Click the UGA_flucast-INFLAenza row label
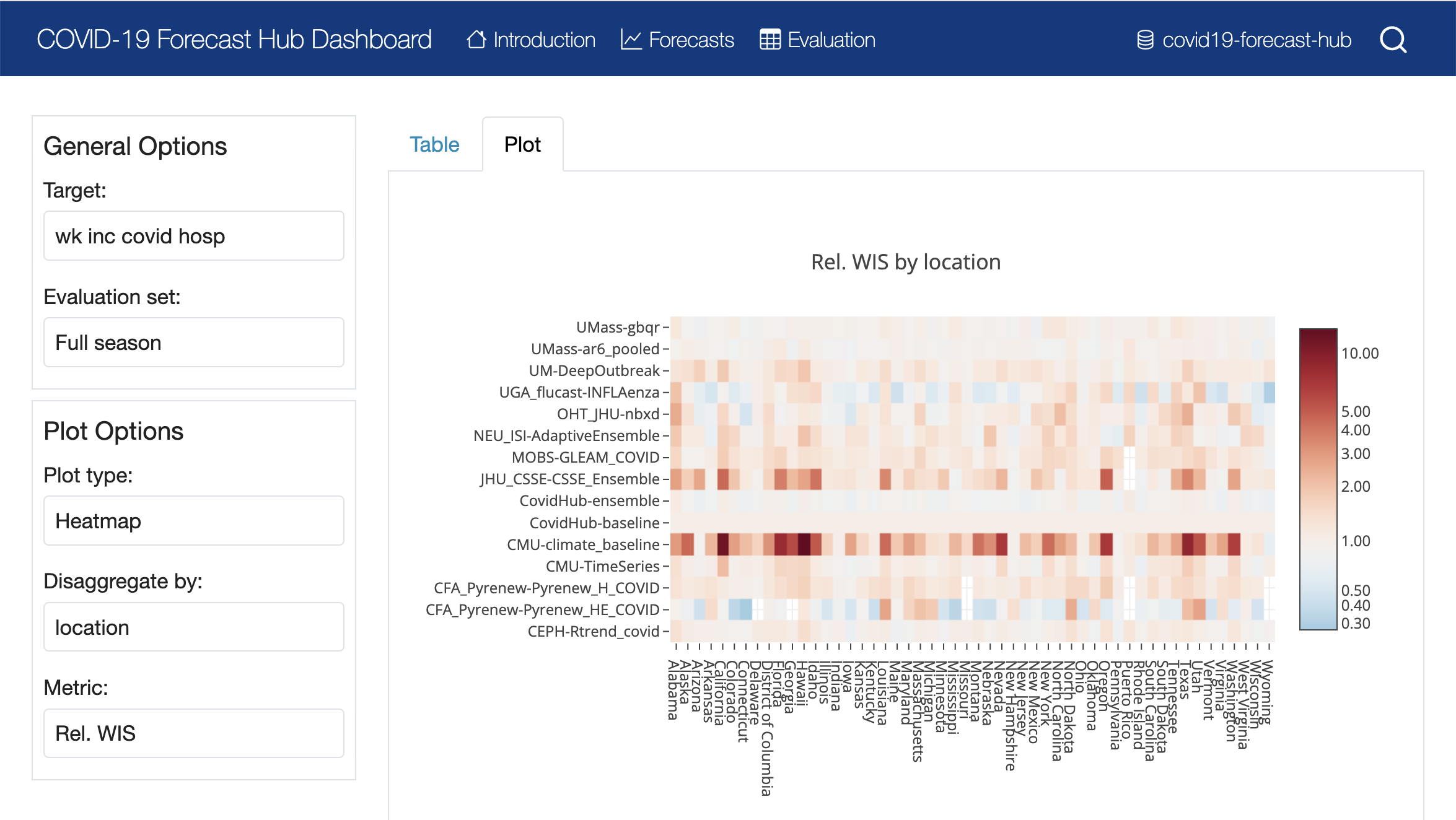1456x820 pixels. click(x=579, y=392)
